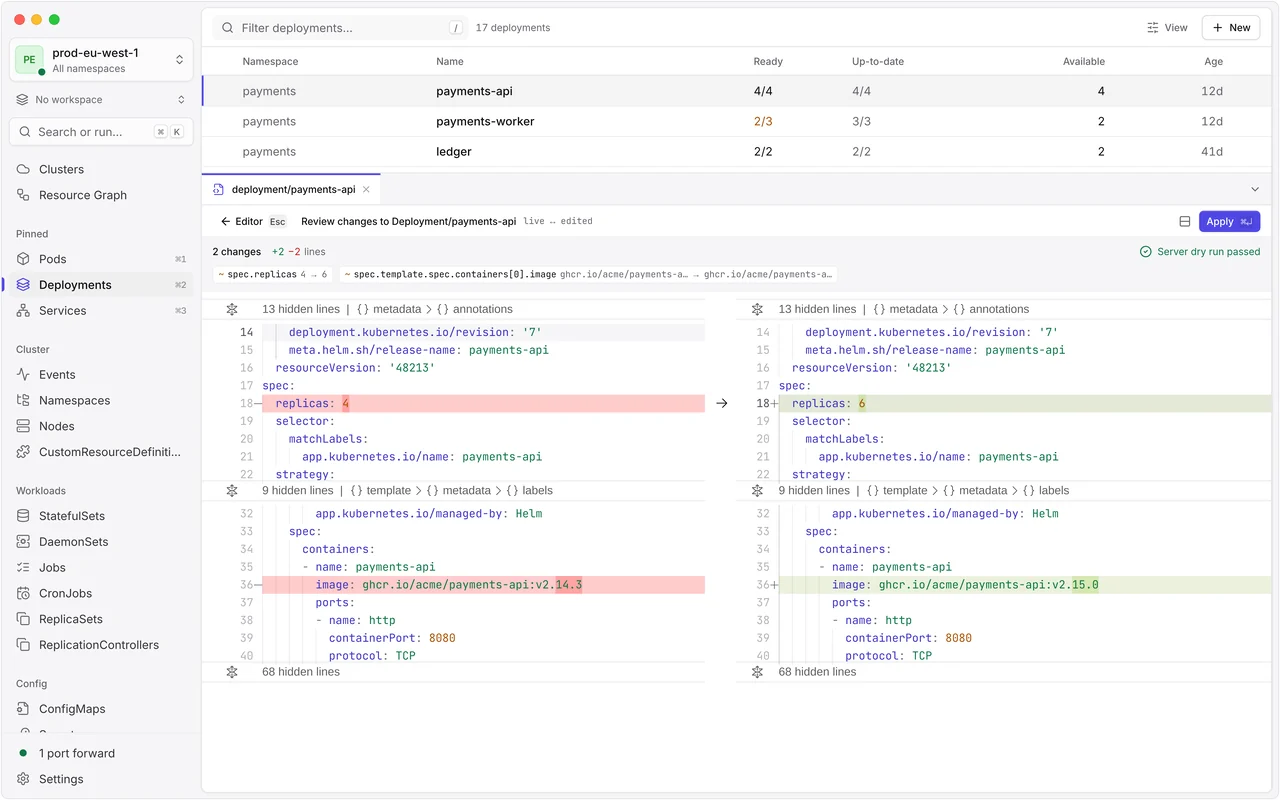Select the Pods cube icon
Viewport: 1280px width, 800px height.
point(23,259)
